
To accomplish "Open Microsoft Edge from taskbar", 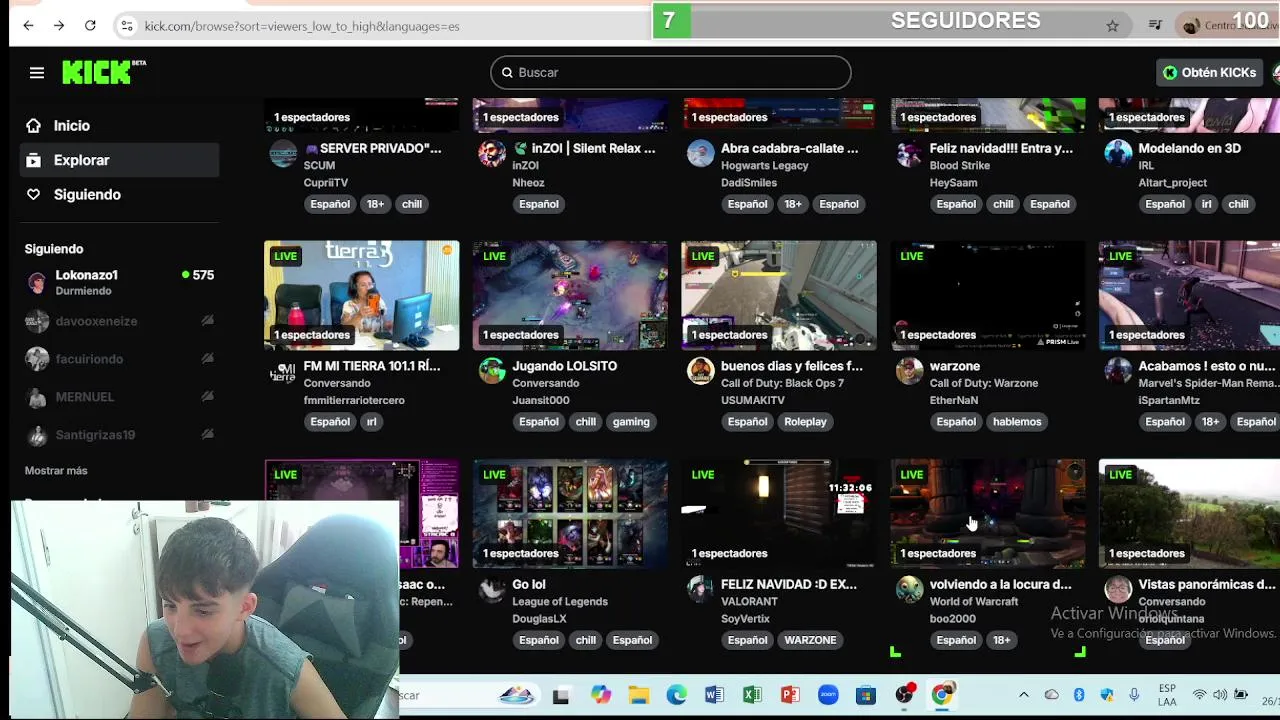I will [677, 695].
